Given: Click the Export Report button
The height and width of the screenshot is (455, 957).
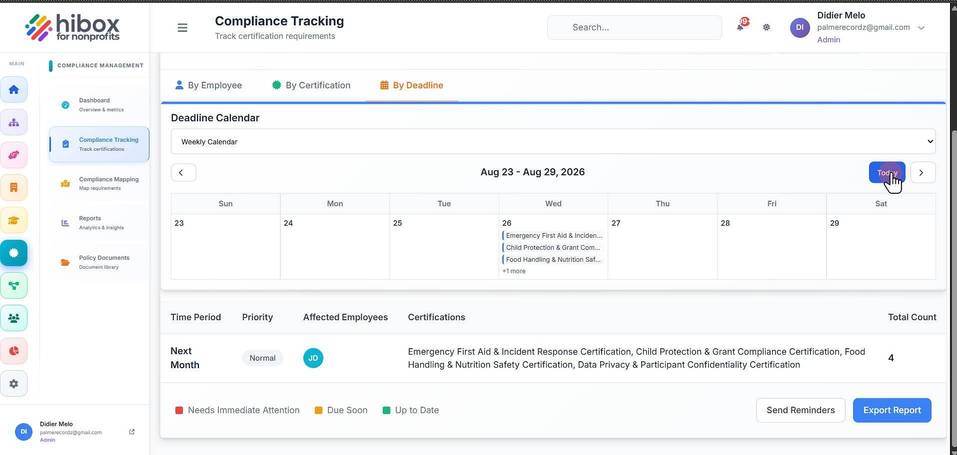Looking at the screenshot, I should click(x=892, y=410).
